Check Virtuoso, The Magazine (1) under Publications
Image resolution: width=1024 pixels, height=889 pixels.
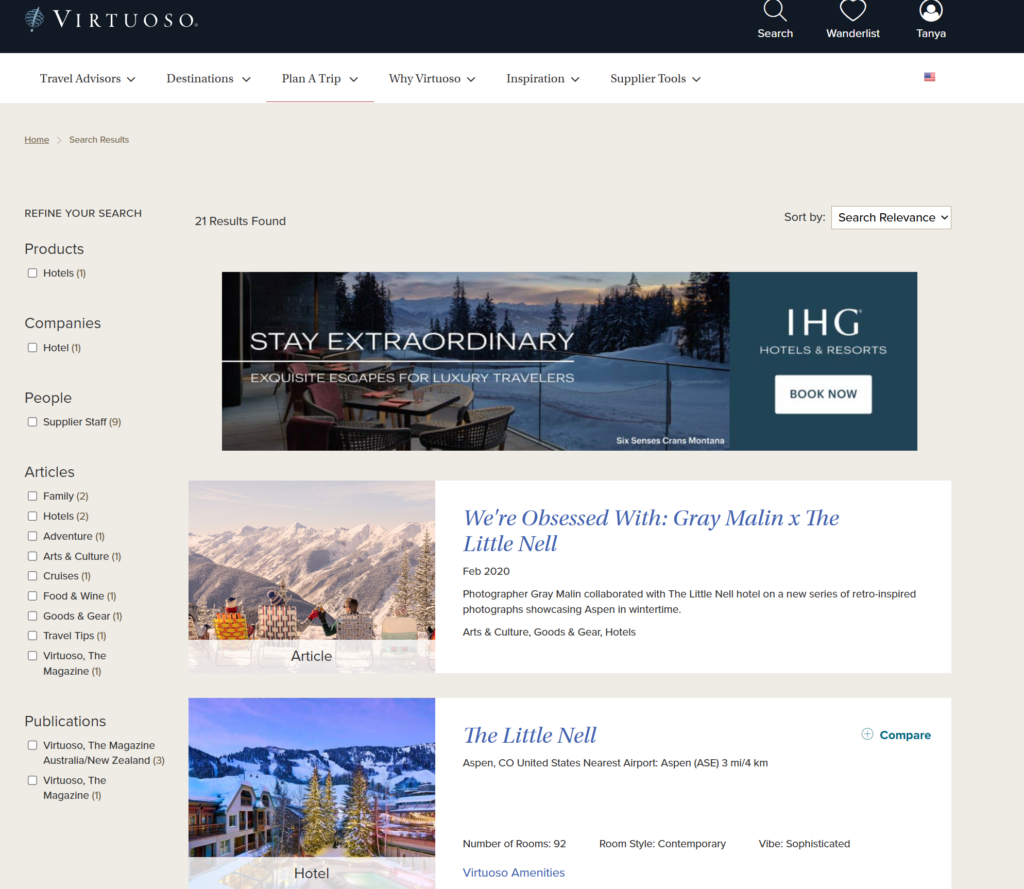tap(32, 781)
